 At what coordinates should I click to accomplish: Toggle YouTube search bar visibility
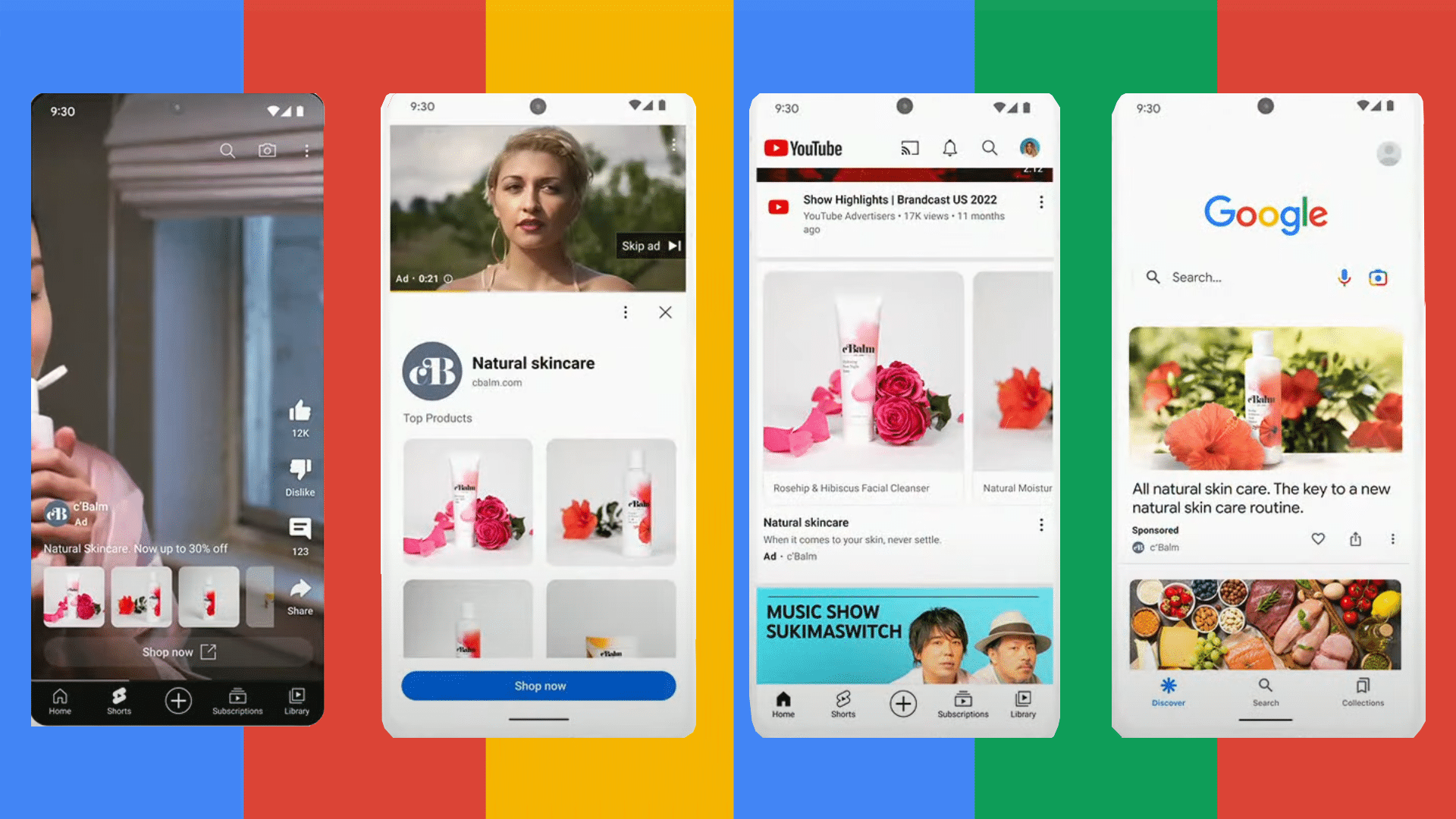[989, 148]
